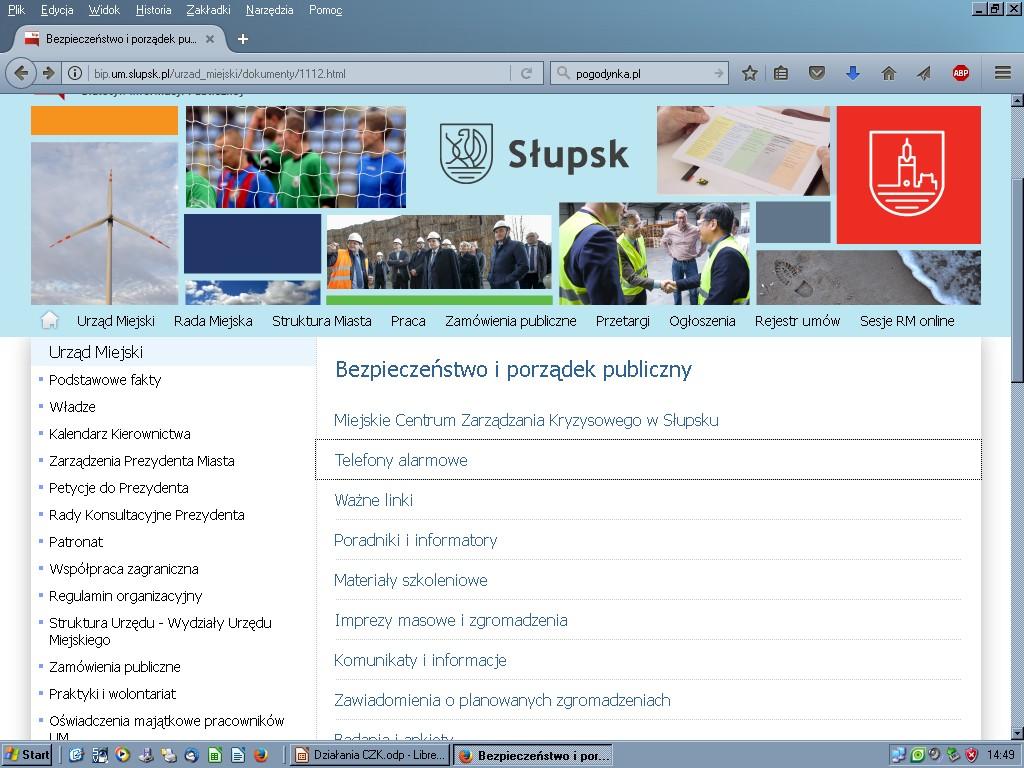Open the Narzędzia menu
Image resolution: width=1024 pixels, height=768 pixels.
point(269,10)
